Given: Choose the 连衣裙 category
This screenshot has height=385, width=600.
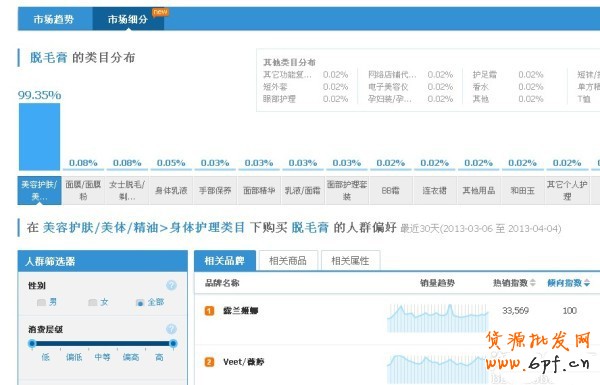Looking at the screenshot, I should (435, 190).
